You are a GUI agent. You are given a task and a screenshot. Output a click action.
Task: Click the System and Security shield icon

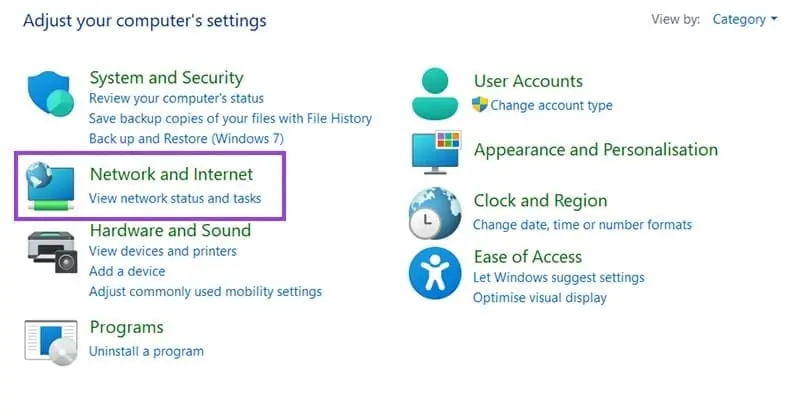coord(51,94)
